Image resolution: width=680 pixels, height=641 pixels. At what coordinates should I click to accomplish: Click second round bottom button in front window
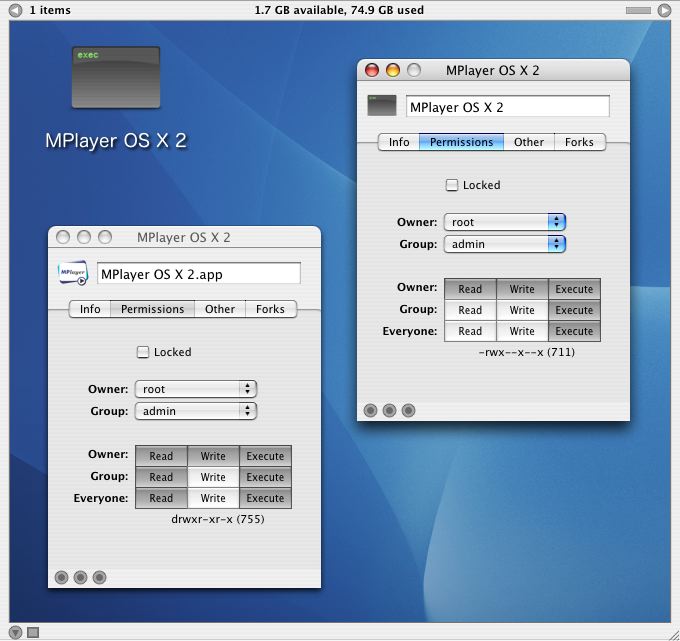click(389, 410)
